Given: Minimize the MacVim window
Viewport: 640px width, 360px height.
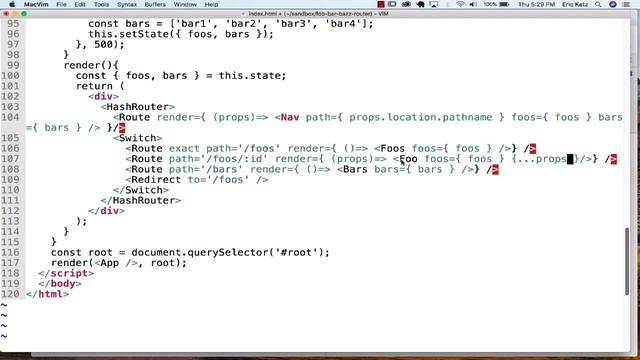Looking at the screenshot, I should point(15,13).
